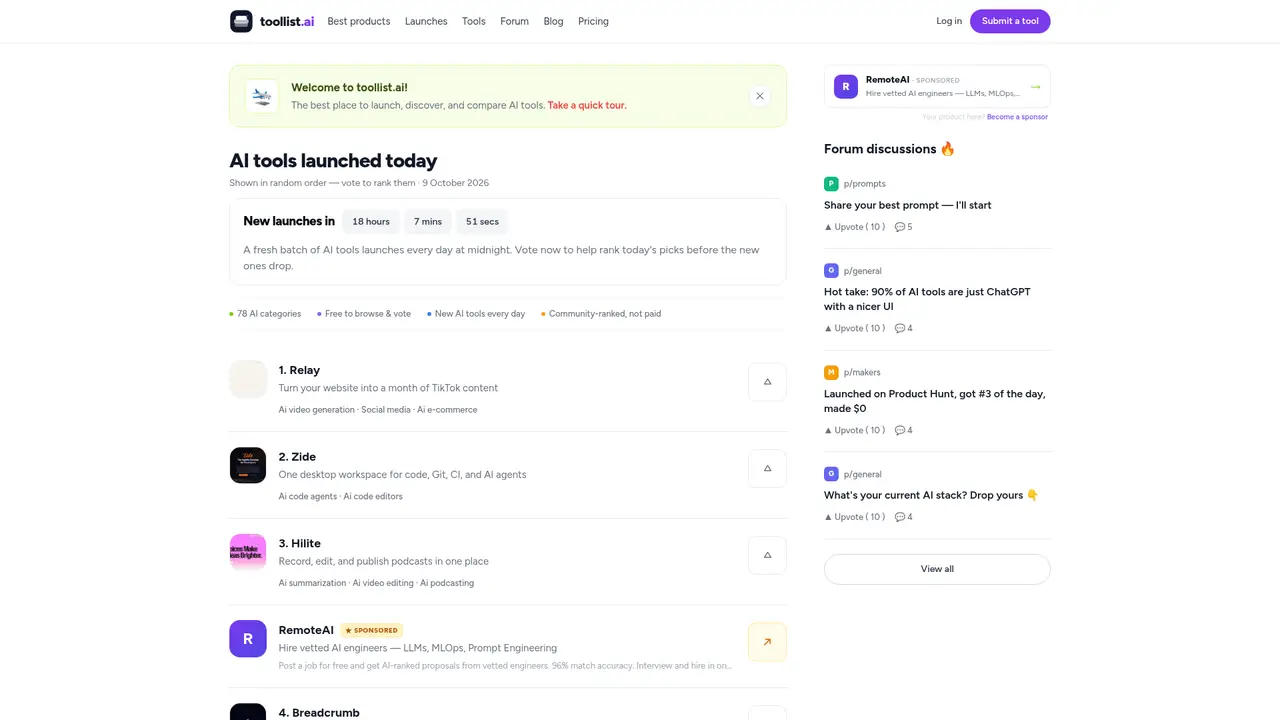Screen dimensions: 1280x720
Task: Click 'Become a sponsor' link
Action: tap(1017, 117)
